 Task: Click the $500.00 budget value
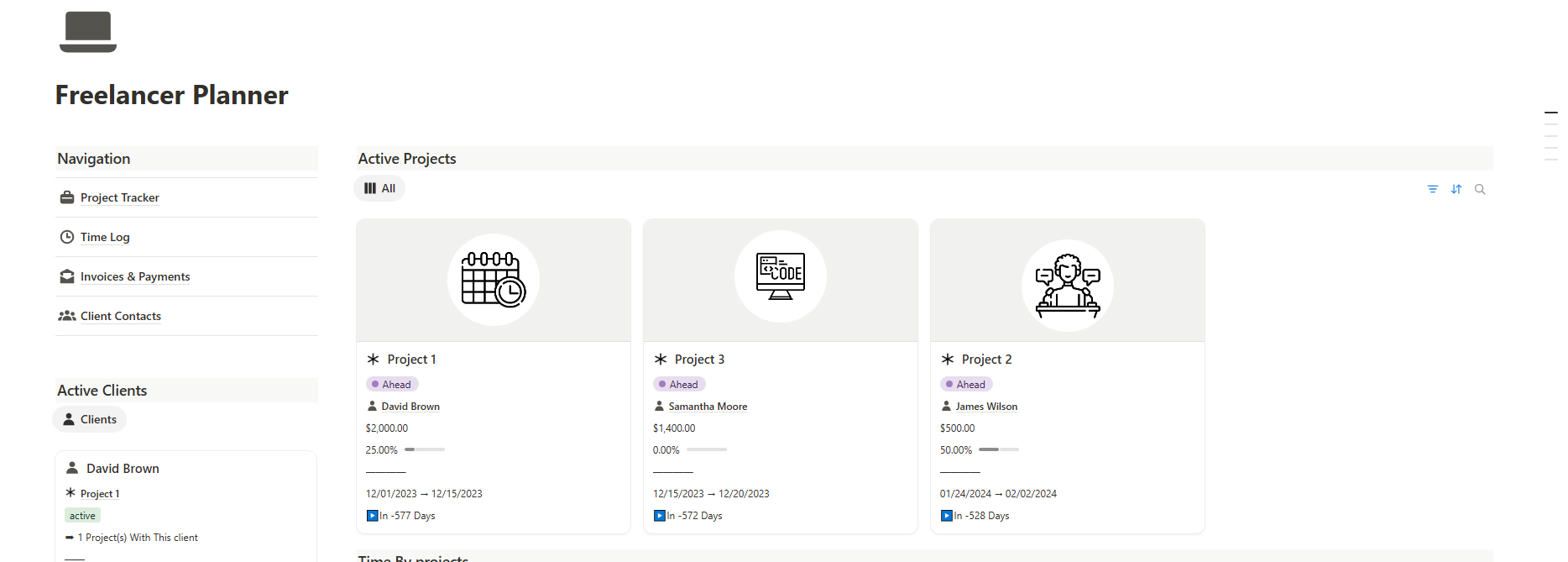(x=957, y=428)
